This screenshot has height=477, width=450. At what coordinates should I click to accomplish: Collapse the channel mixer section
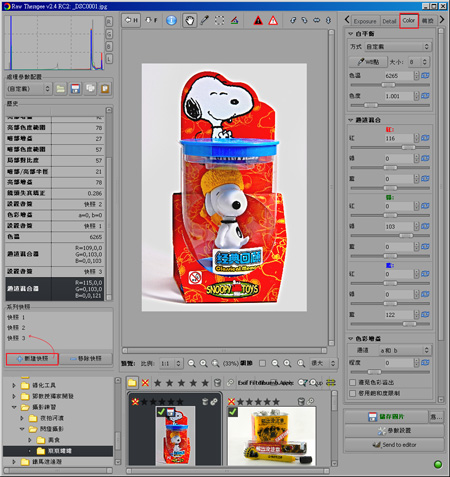coord(351,120)
